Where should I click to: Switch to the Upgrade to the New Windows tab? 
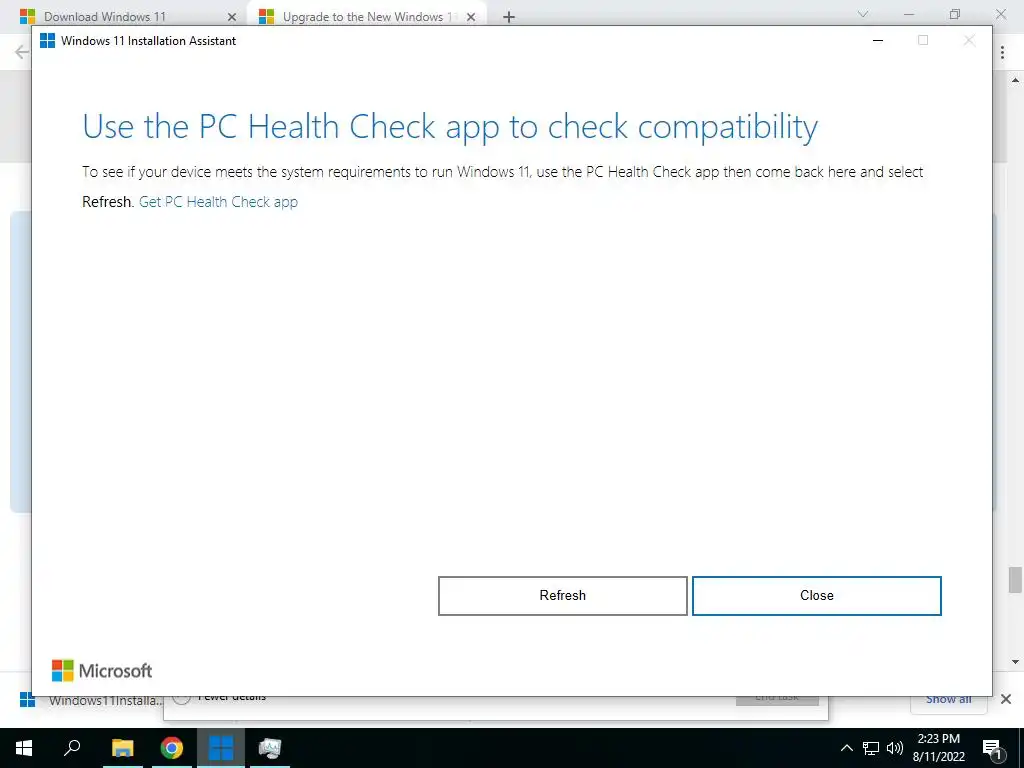click(367, 16)
